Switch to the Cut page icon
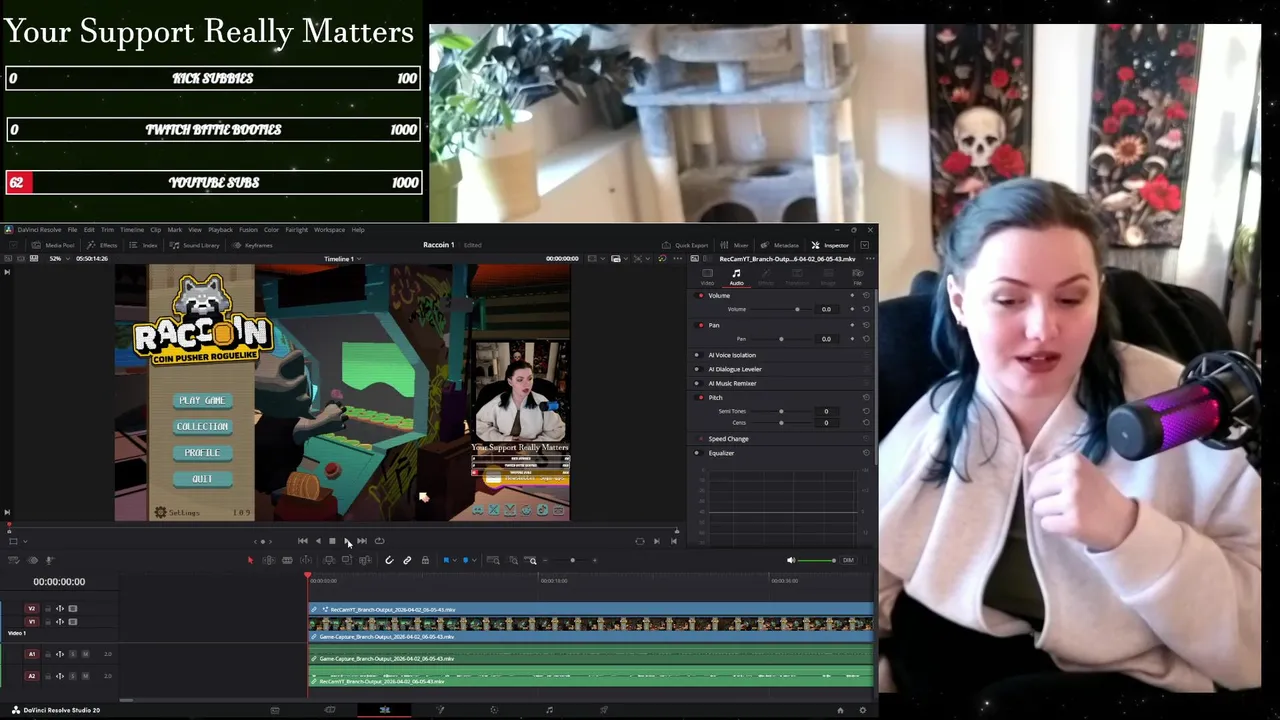The height and width of the screenshot is (720, 1280). pos(330,710)
